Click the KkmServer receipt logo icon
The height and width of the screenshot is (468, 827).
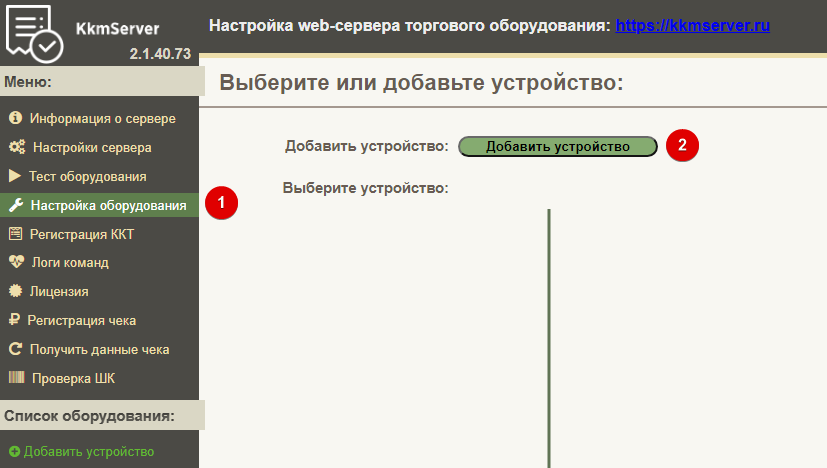click(x=34, y=33)
